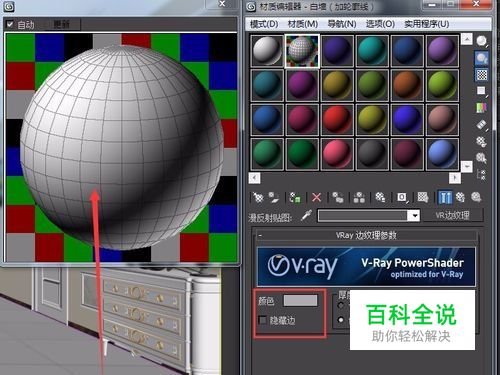Select the pink sphere sample slot
Screen dimensions: 500x375
[x=337, y=154]
